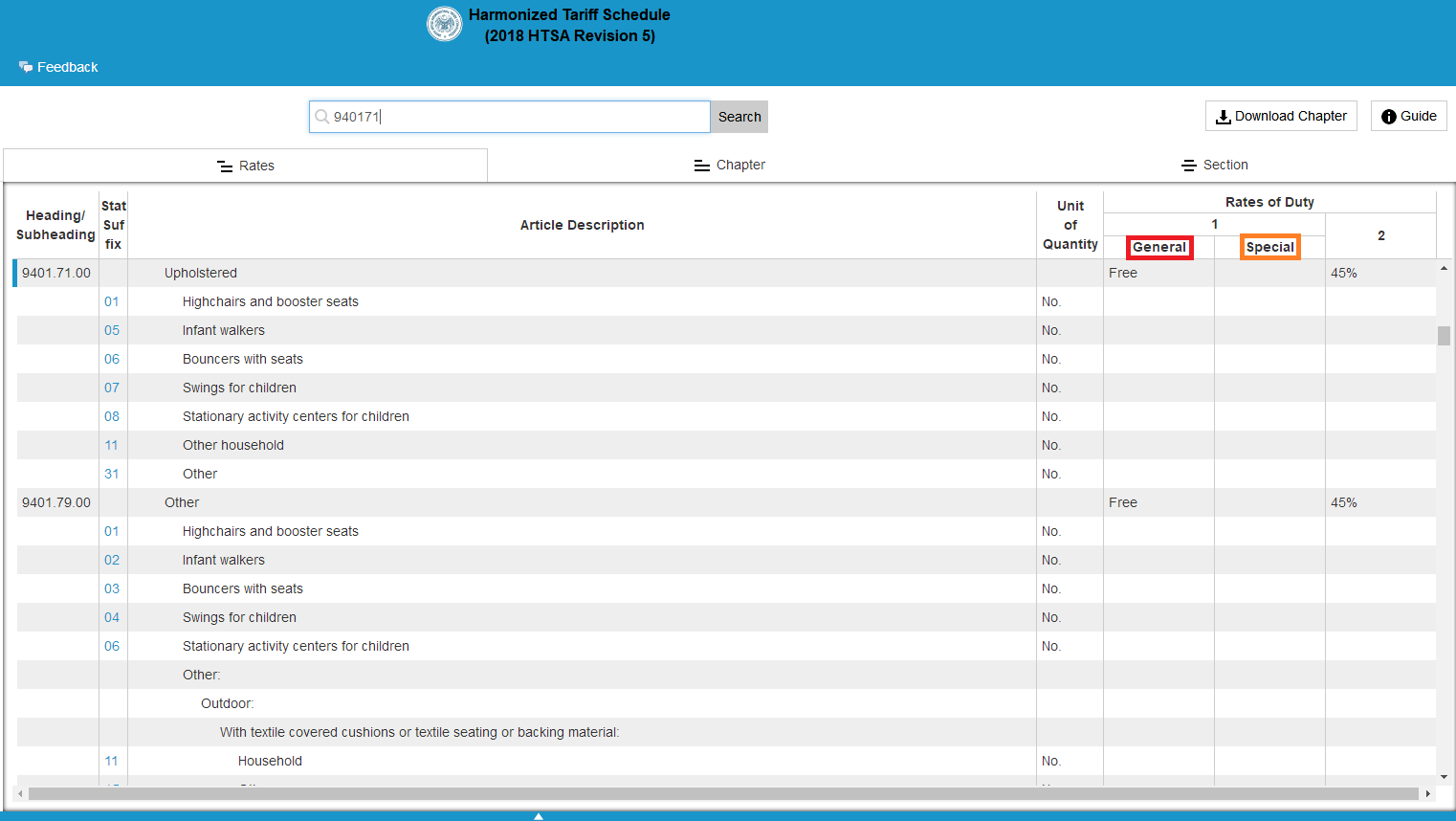This screenshot has height=821, width=1456.
Task: Open suffix 06 link beside Bouncers with seats
Action: (112, 359)
